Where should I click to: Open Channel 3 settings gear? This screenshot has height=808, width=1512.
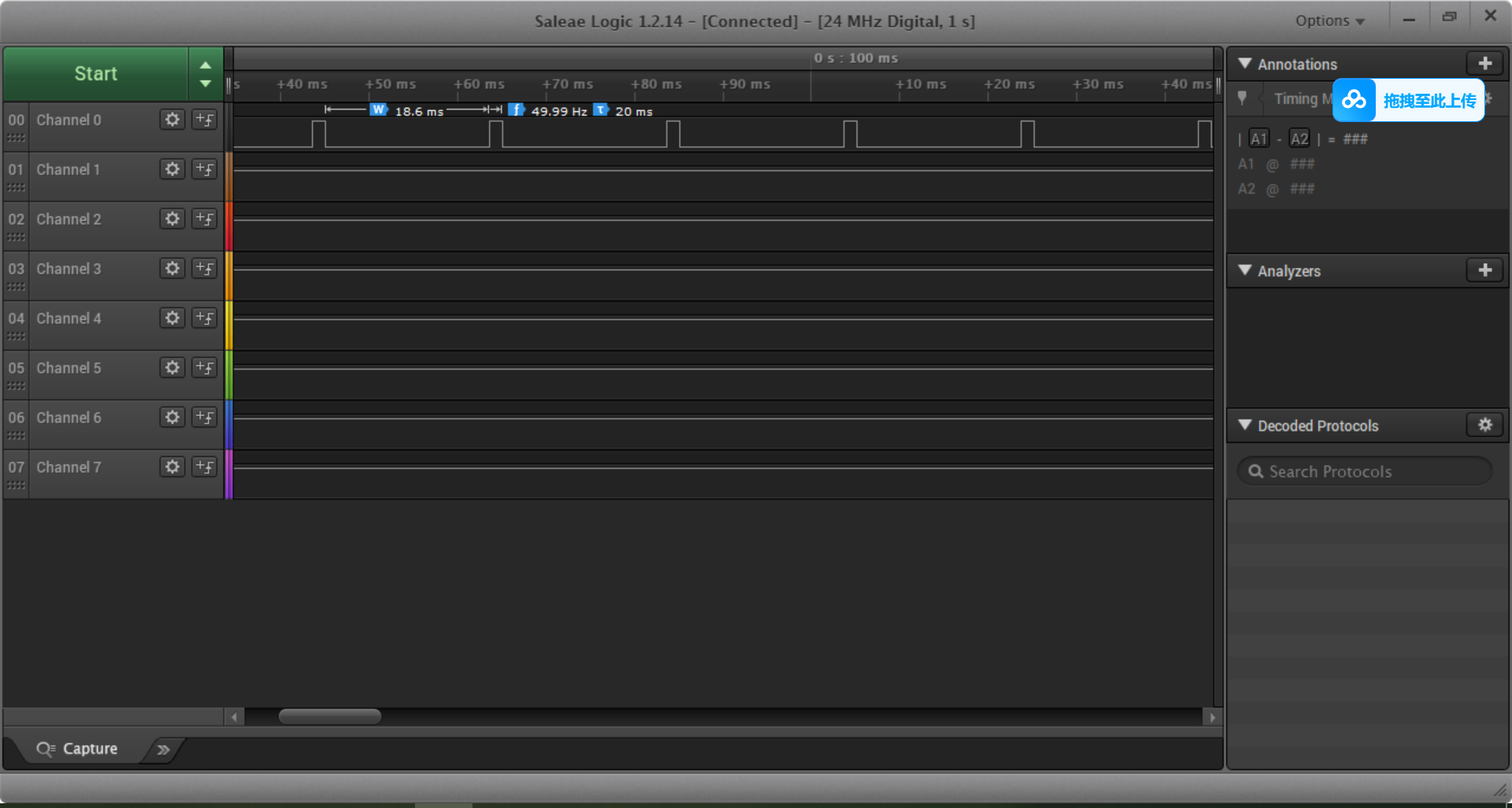tap(172, 269)
